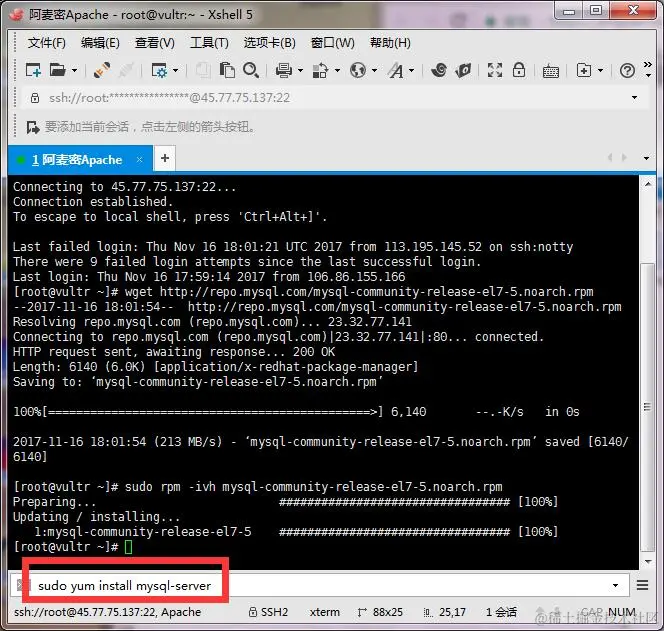Viewport: 664px width, 631px height.
Task: Click the tab scroll left arrow
Action: tap(610, 158)
